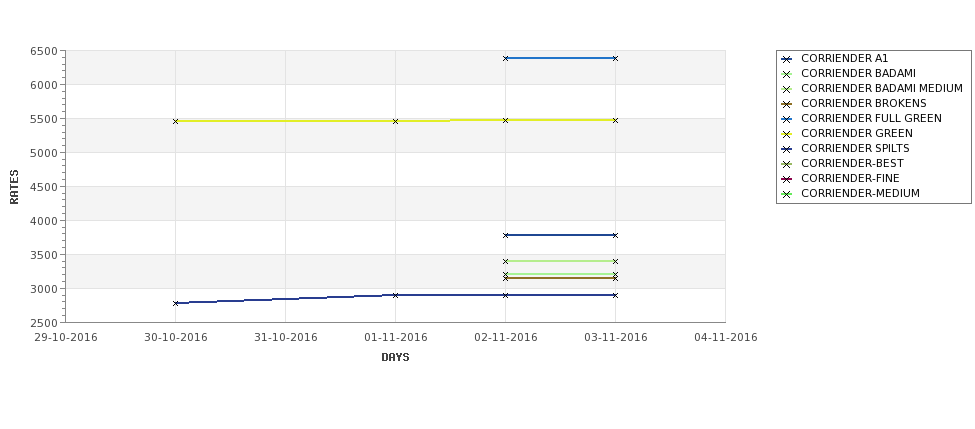975x429 pixels.
Task: Click the brown line between 02-11 and 03-11
Action: click(x=560, y=278)
